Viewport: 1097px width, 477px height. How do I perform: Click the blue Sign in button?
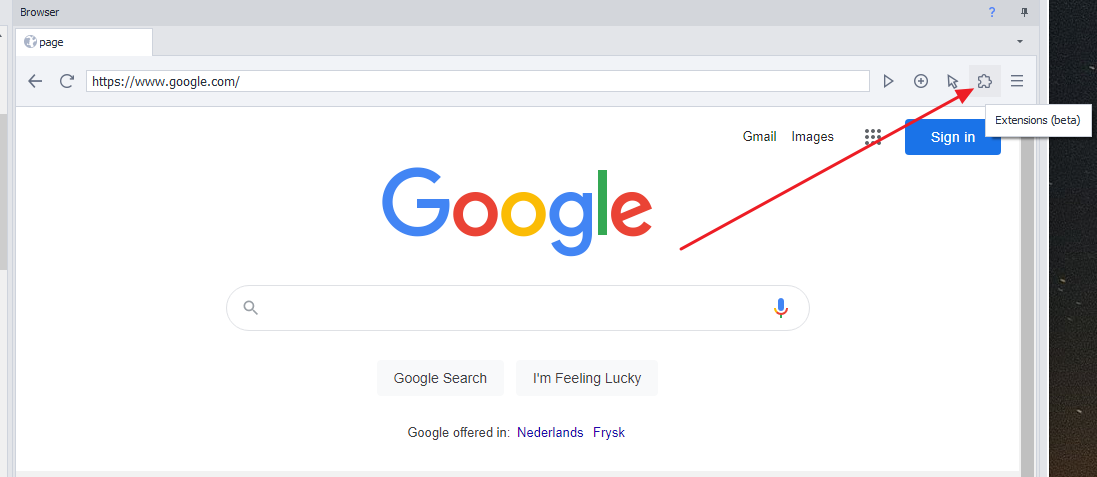click(952, 137)
